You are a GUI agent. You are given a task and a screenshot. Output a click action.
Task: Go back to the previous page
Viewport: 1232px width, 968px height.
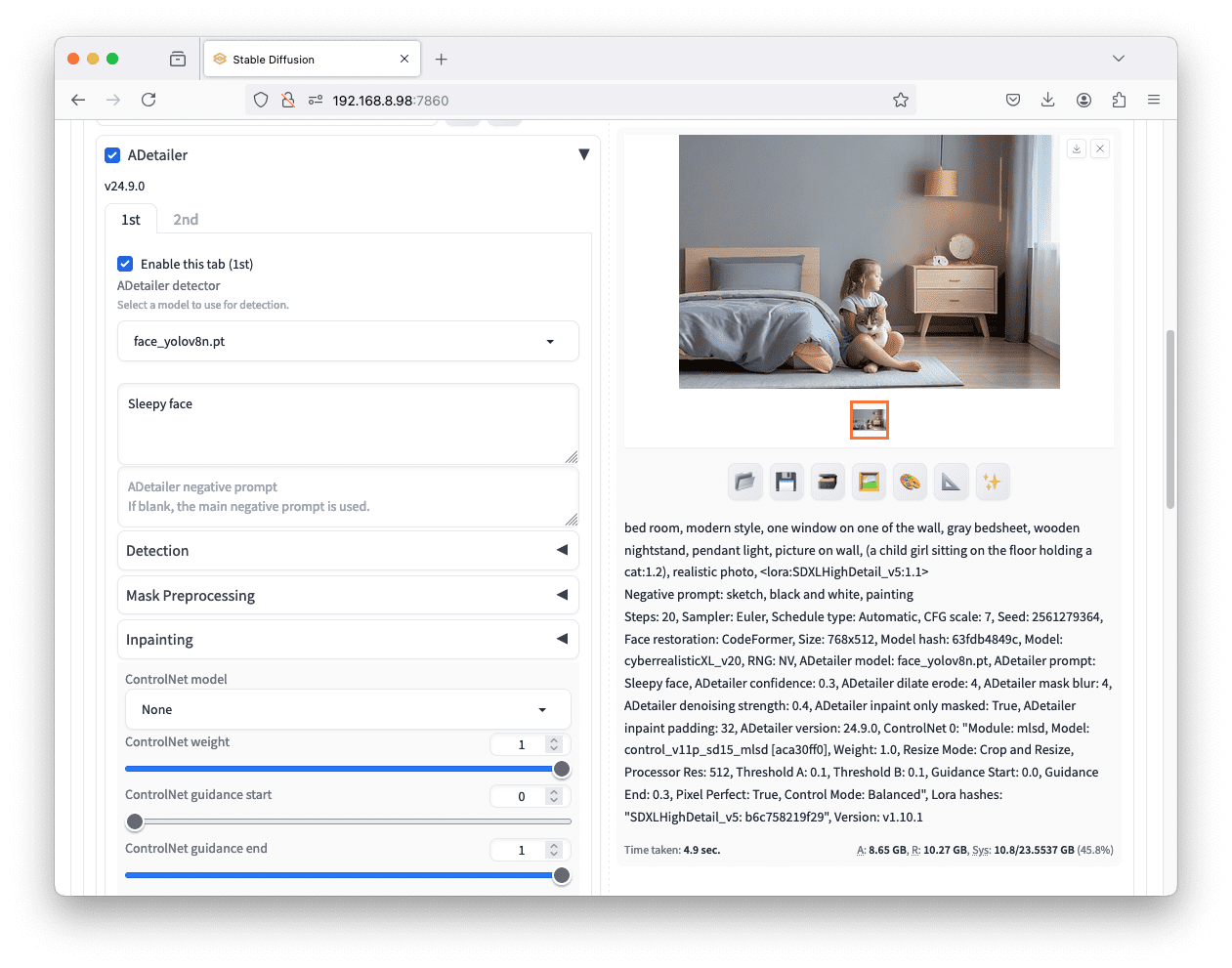pos(78,100)
